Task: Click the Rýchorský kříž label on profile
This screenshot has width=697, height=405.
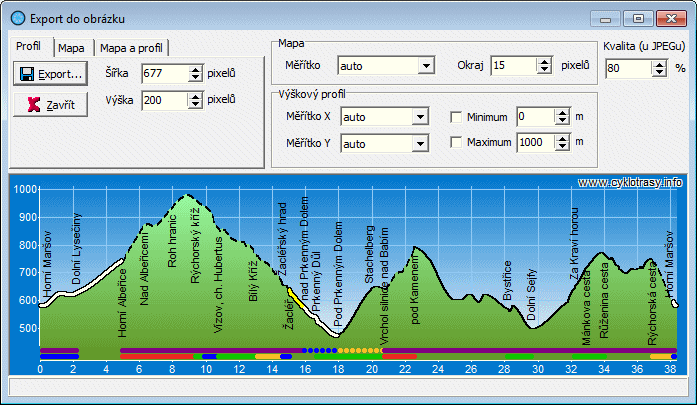Action: coord(195,245)
